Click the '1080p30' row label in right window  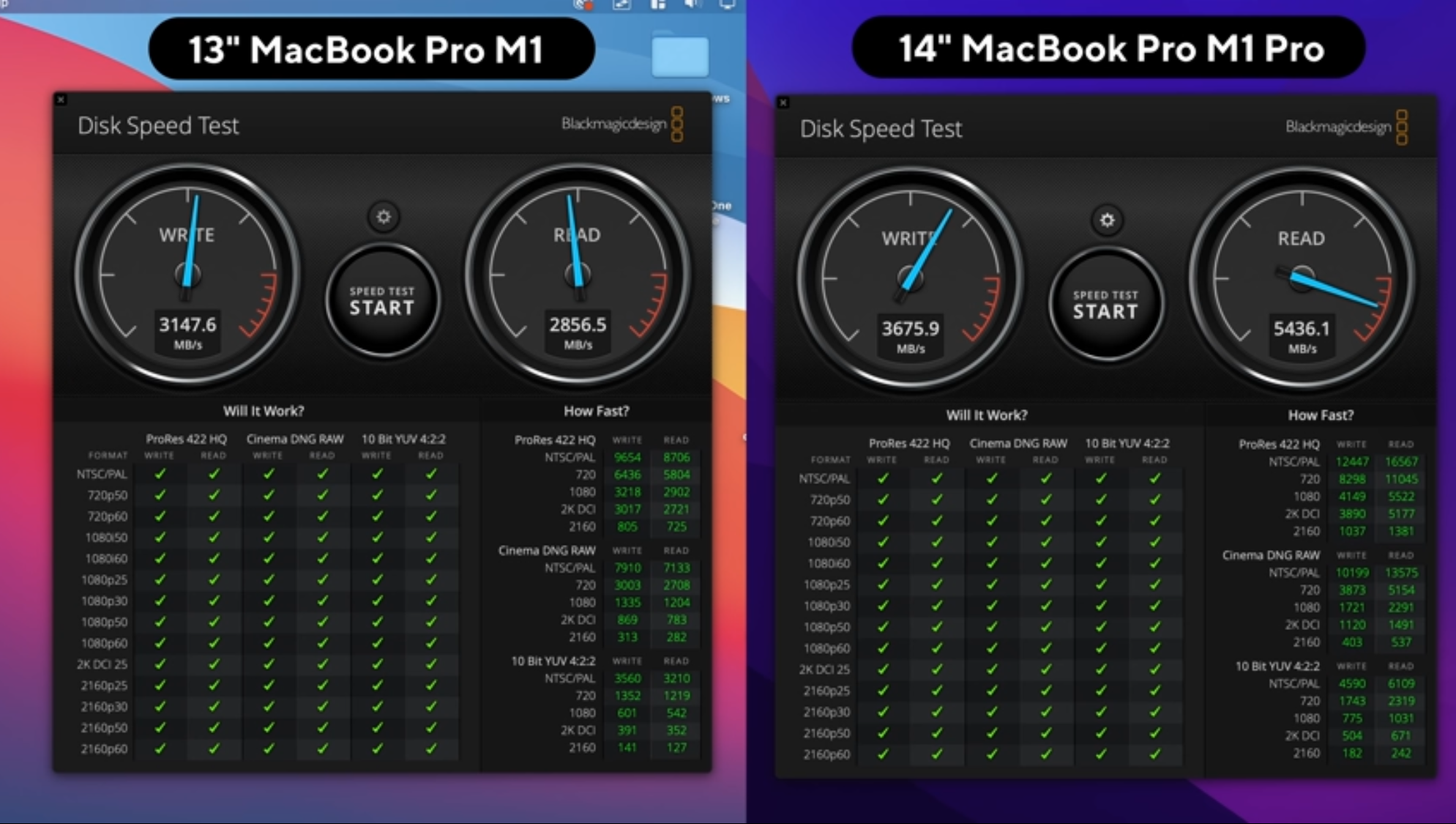[x=827, y=606]
